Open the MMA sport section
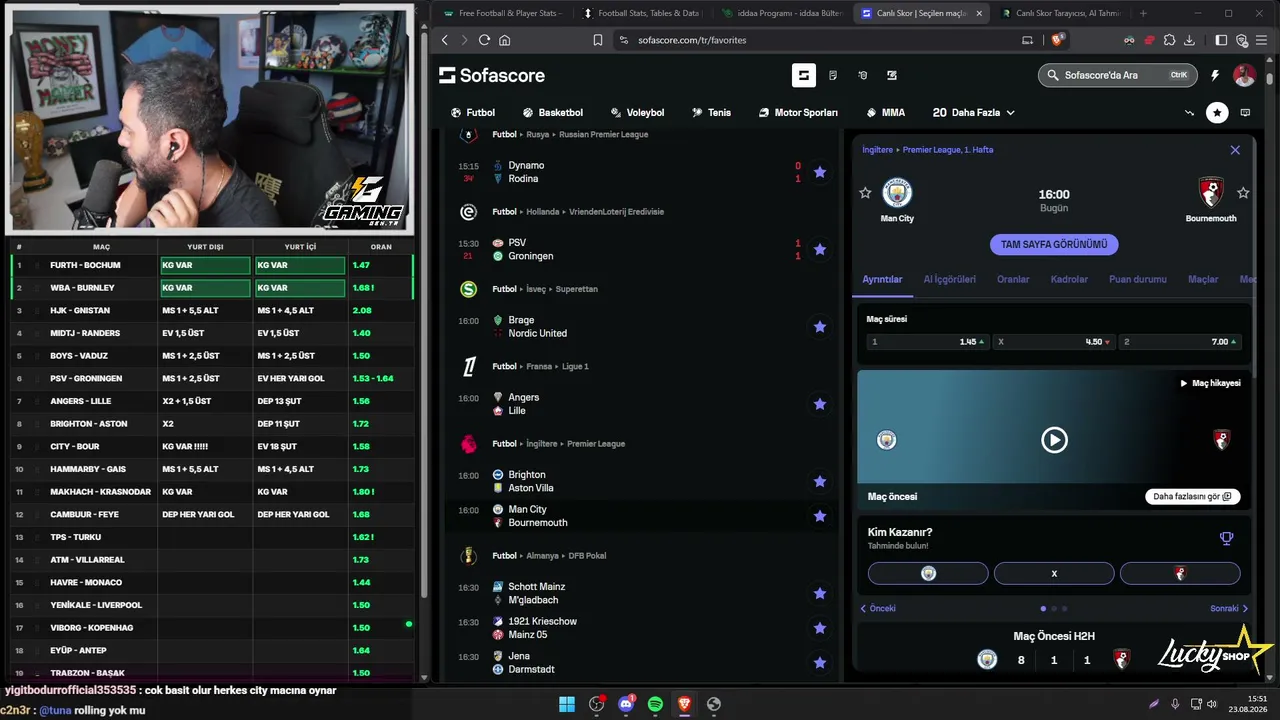 885,113
